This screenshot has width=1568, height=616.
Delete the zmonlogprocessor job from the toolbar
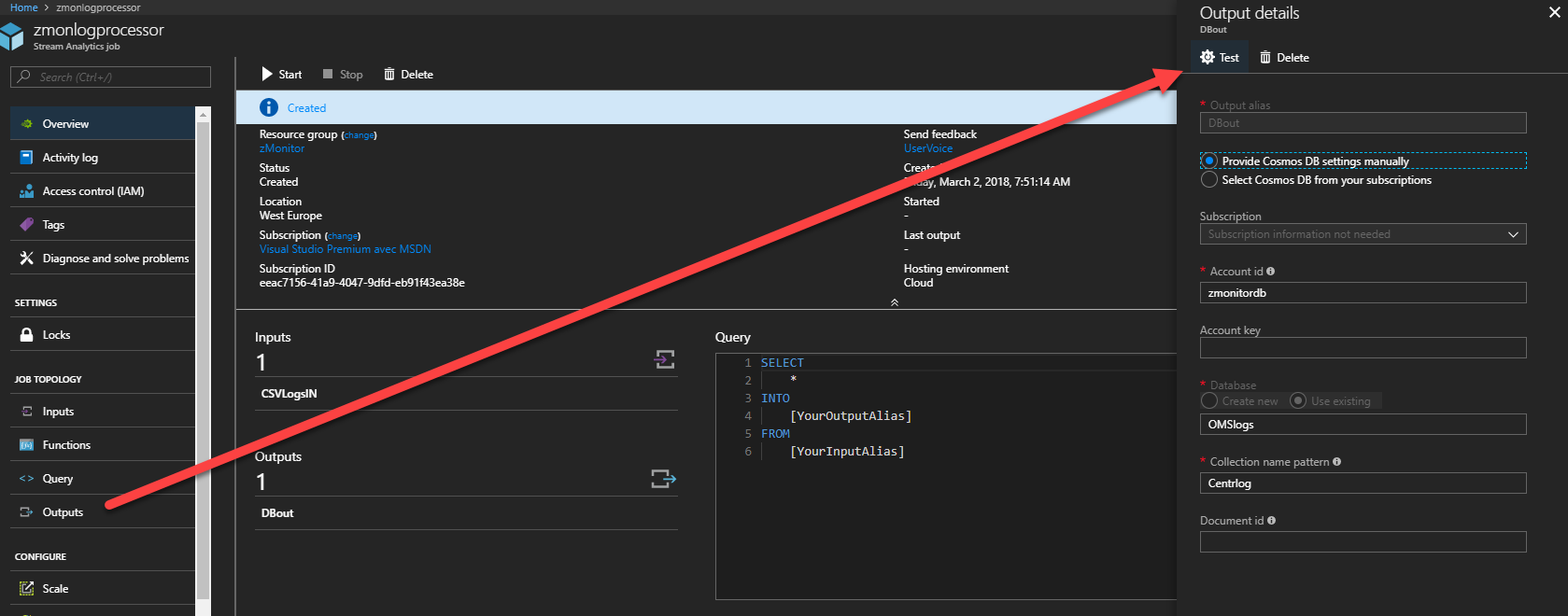[x=408, y=75]
